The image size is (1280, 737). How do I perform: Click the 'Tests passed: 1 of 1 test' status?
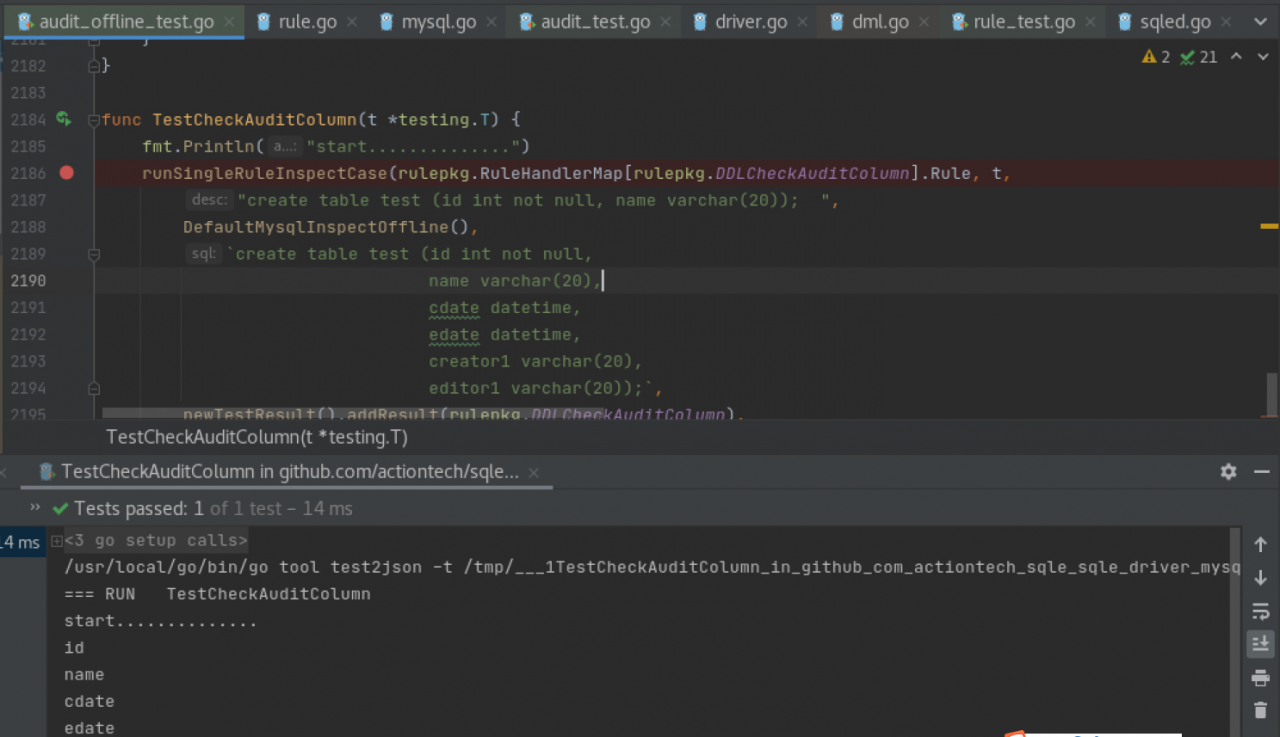pyautogui.click(x=213, y=508)
